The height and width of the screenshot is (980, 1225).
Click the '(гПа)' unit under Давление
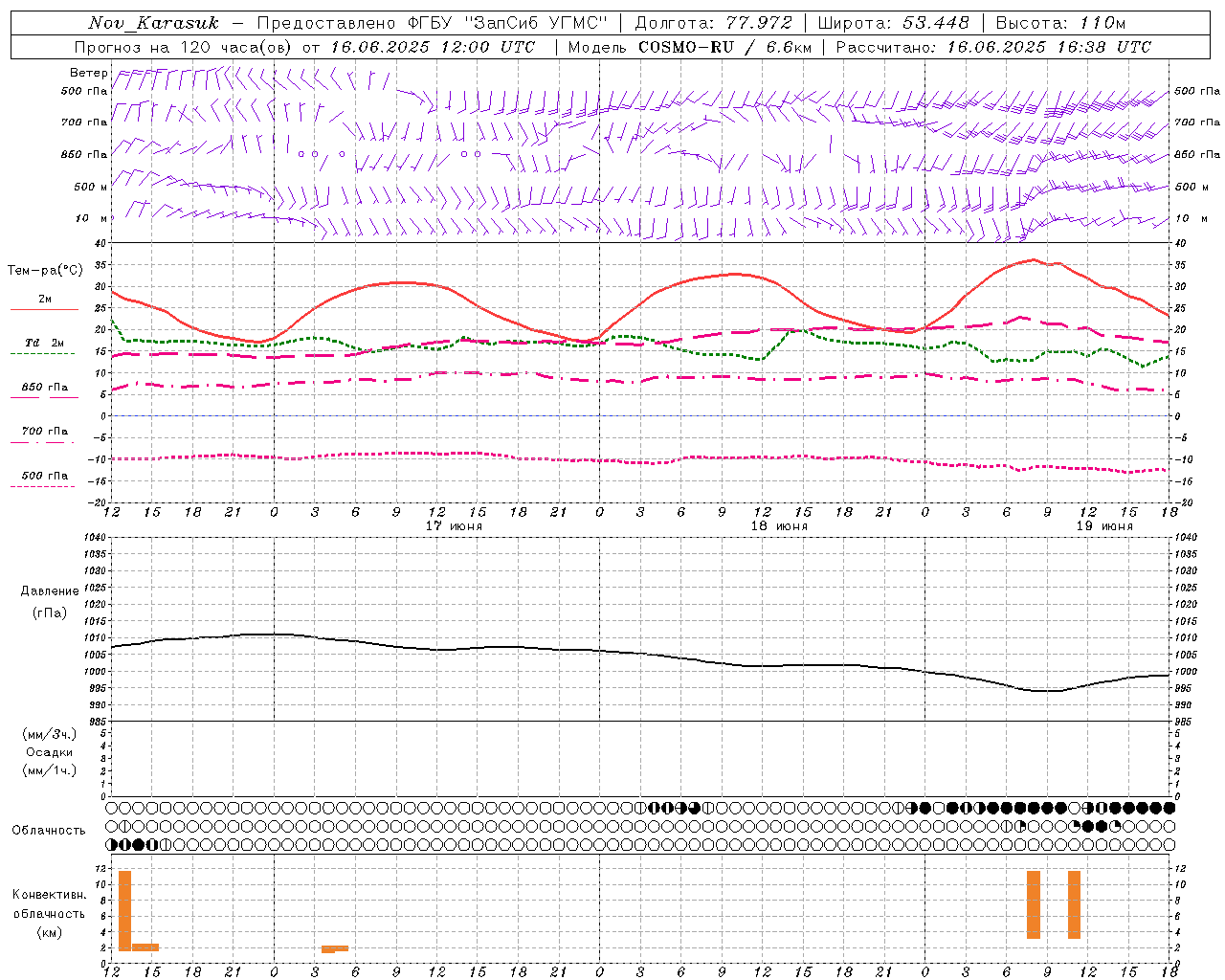tap(50, 612)
